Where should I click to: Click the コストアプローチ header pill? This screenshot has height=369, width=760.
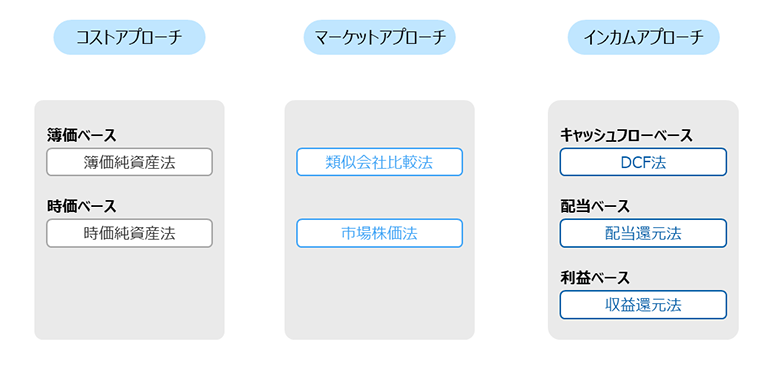click(129, 37)
